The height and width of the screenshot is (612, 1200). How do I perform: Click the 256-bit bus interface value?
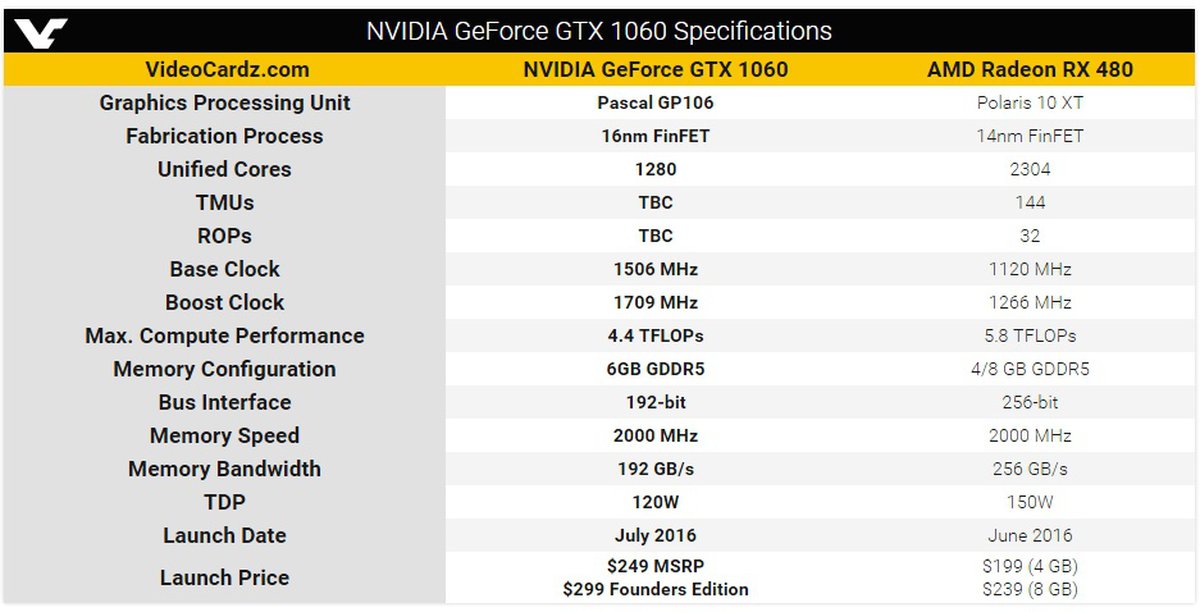tap(1030, 402)
